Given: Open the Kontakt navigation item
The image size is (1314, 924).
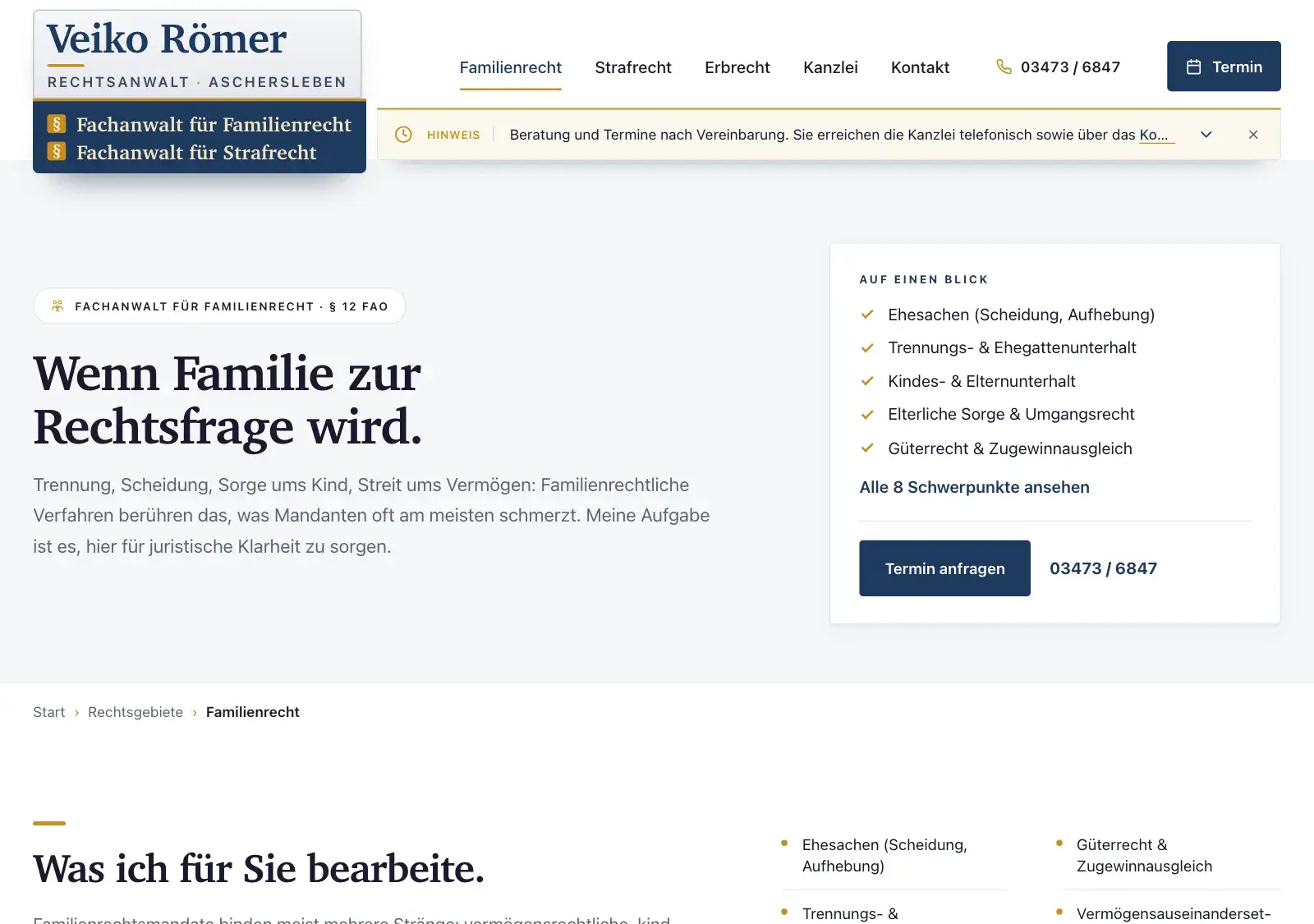Looking at the screenshot, I should [920, 67].
